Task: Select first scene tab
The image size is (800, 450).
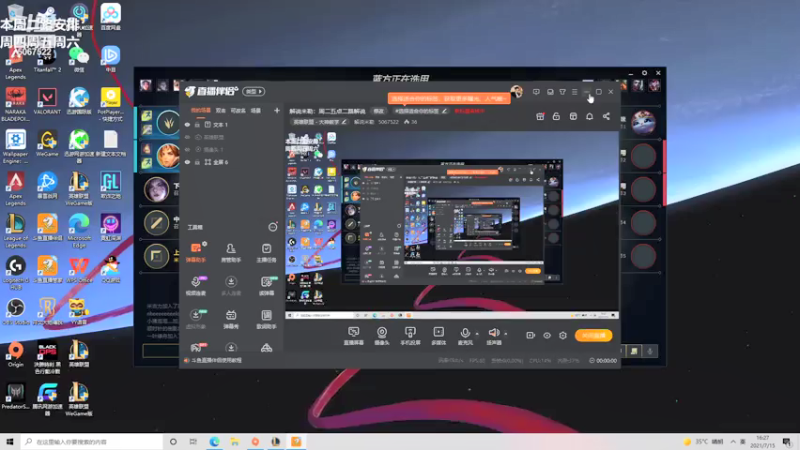Action: pyautogui.click(x=201, y=110)
